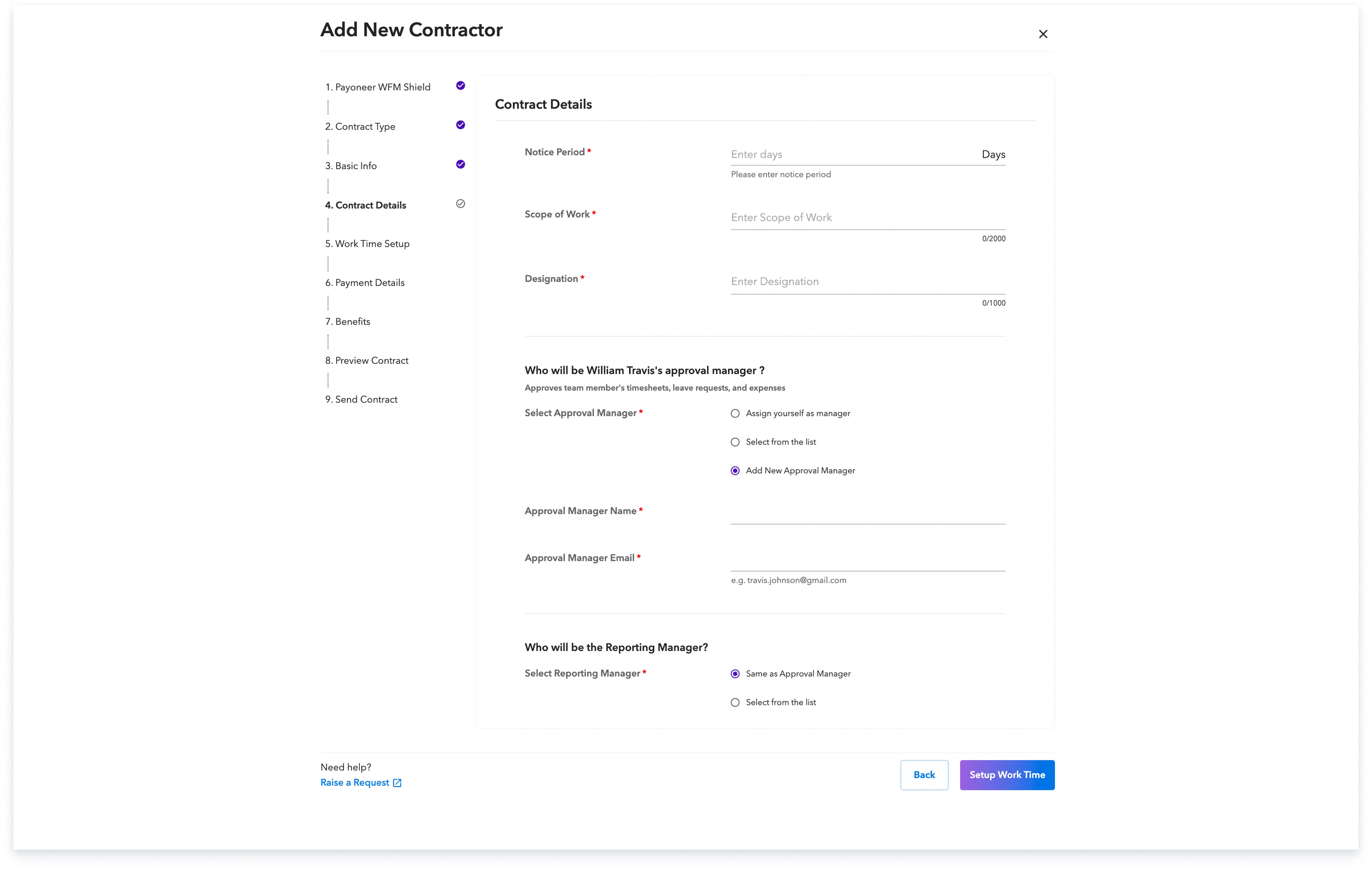Viewport: 1372px width, 872px height.
Task: Click the Contract Type step checkmark icon
Action: click(x=460, y=125)
